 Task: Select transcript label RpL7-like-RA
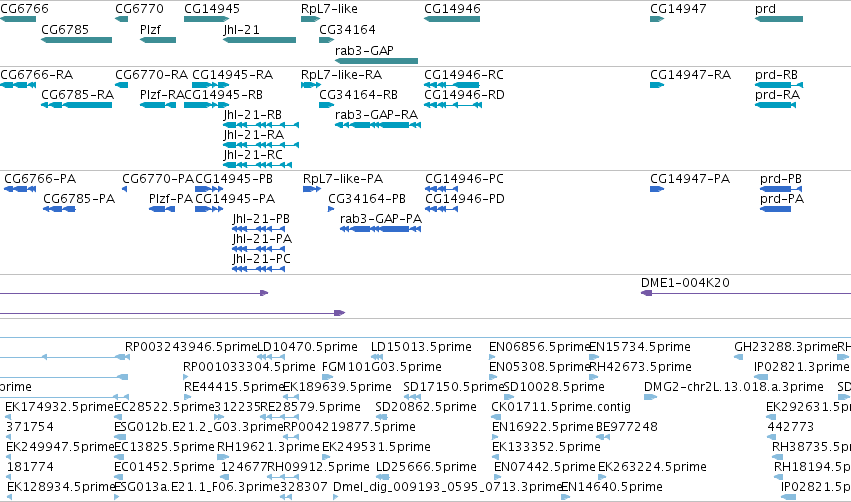pos(342,74)
